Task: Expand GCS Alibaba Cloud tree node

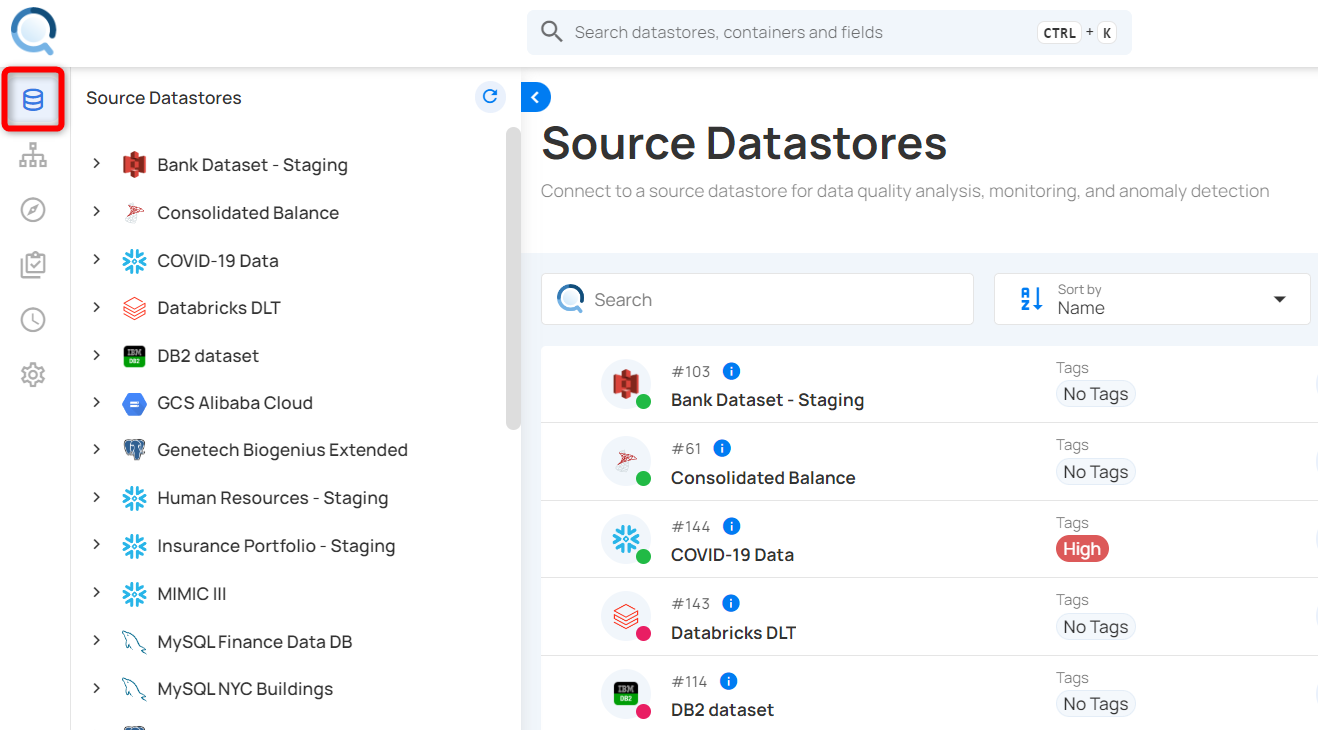Action: [97, 402]
